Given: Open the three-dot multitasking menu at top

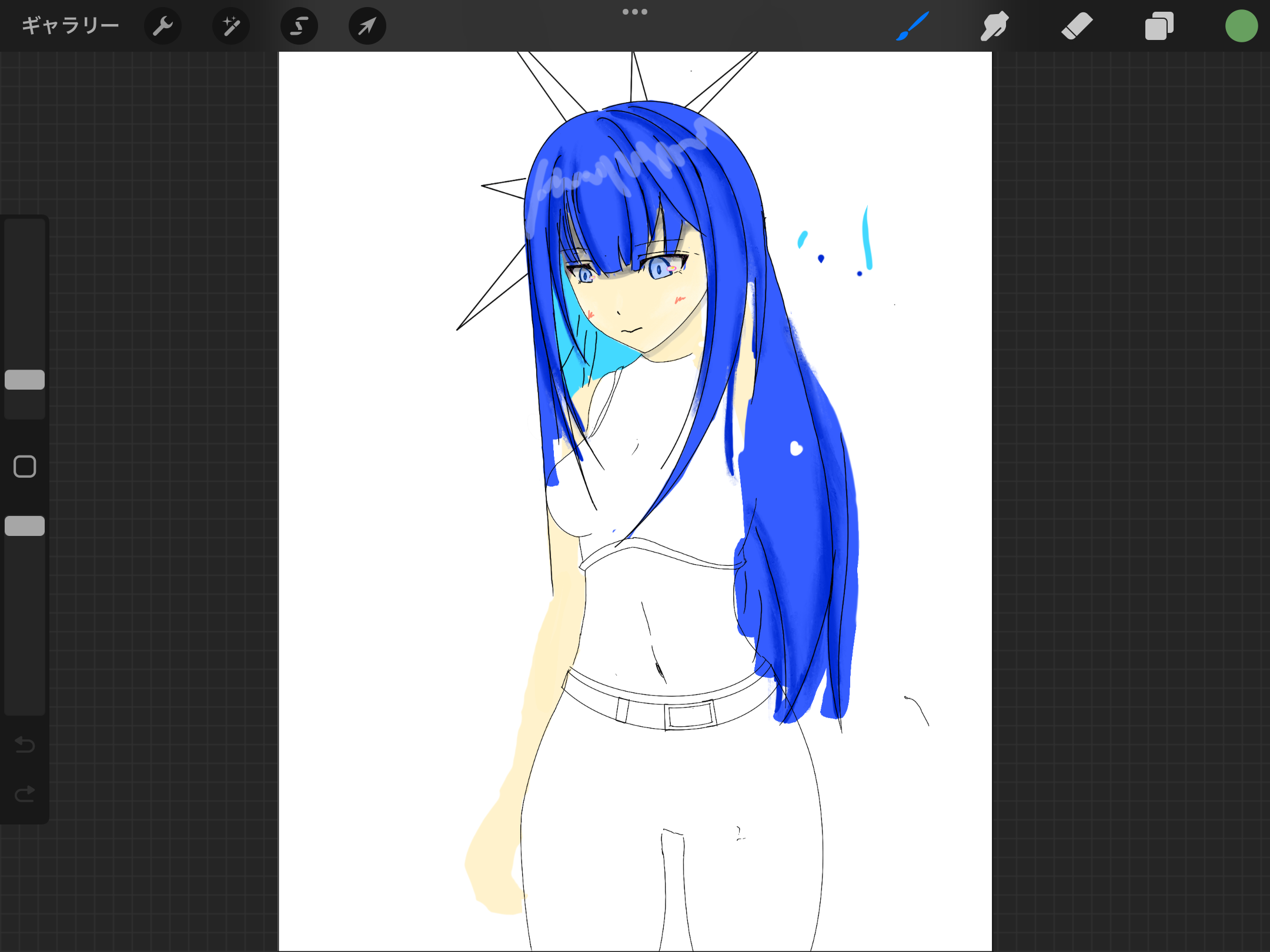Looking at the screenshot, I should 635,12.
